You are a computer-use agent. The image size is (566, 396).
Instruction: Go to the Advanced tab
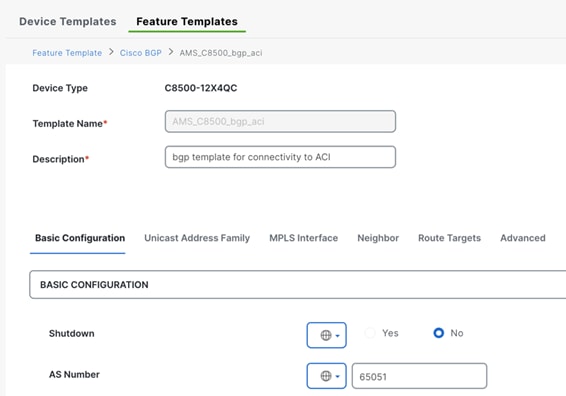[x=523, y=238]
